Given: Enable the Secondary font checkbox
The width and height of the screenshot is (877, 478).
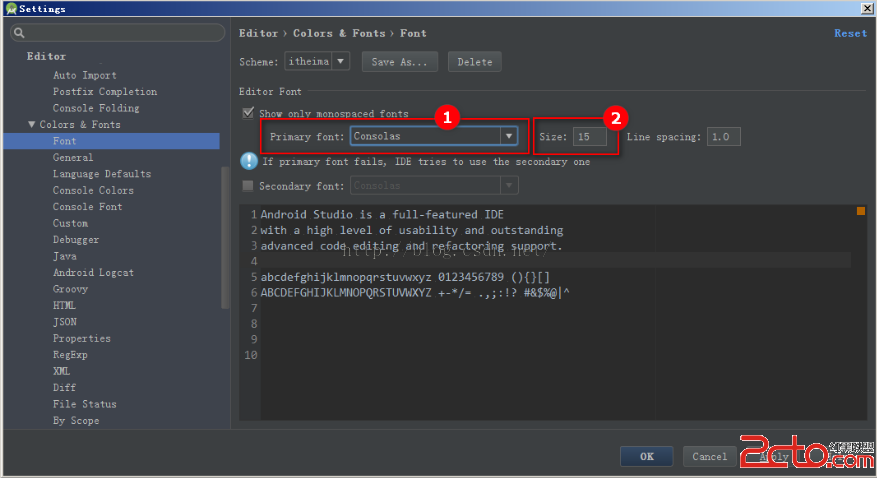Looking at the screenshot, I should 248,186.
